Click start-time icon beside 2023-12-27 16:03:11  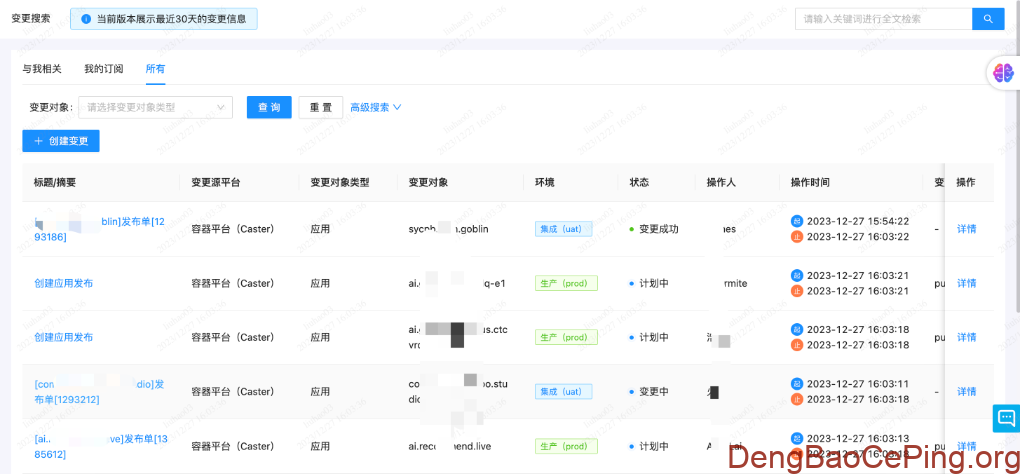[797, 384]
